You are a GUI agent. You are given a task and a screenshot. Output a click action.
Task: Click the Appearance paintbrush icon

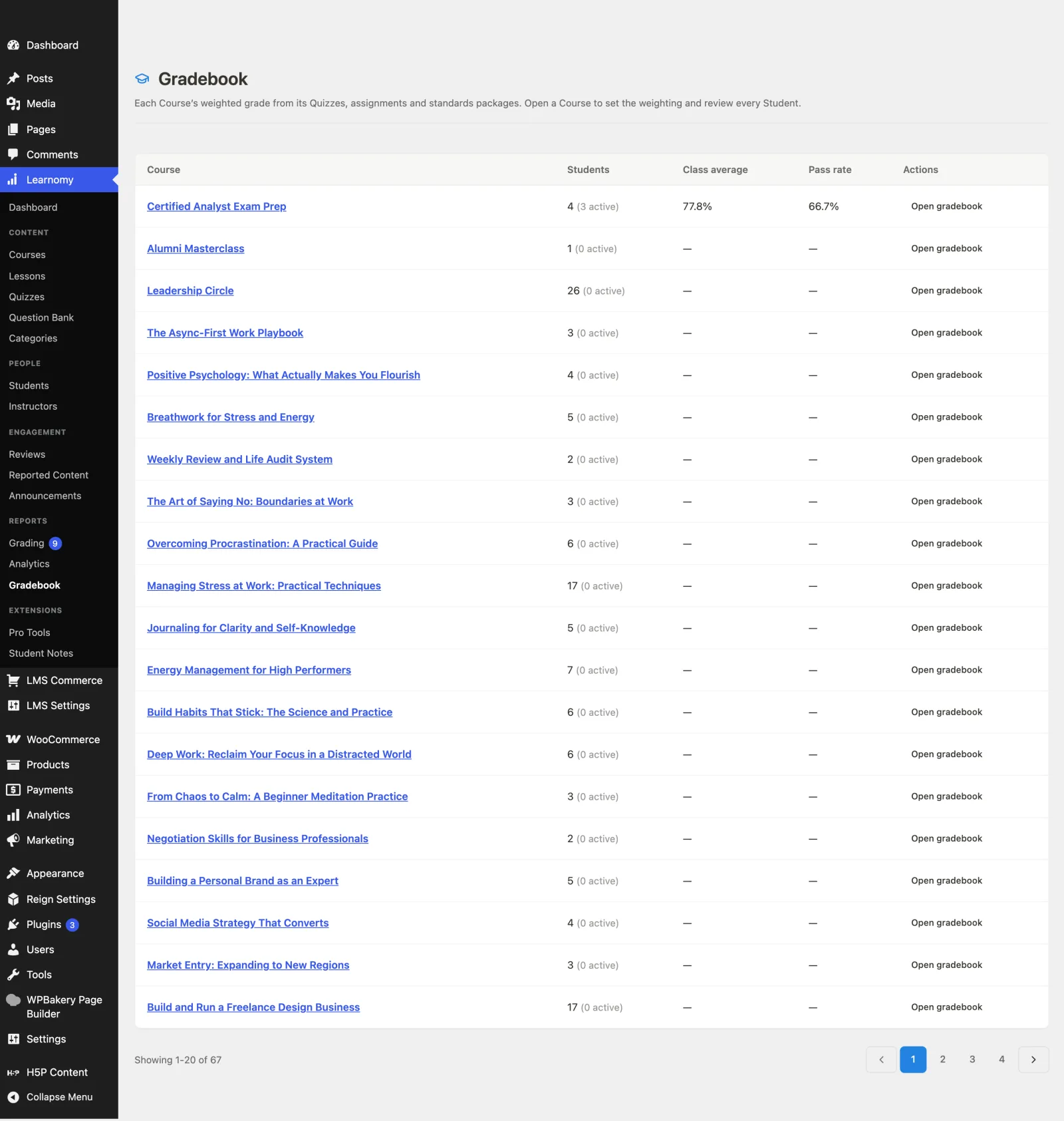[13, 874]
